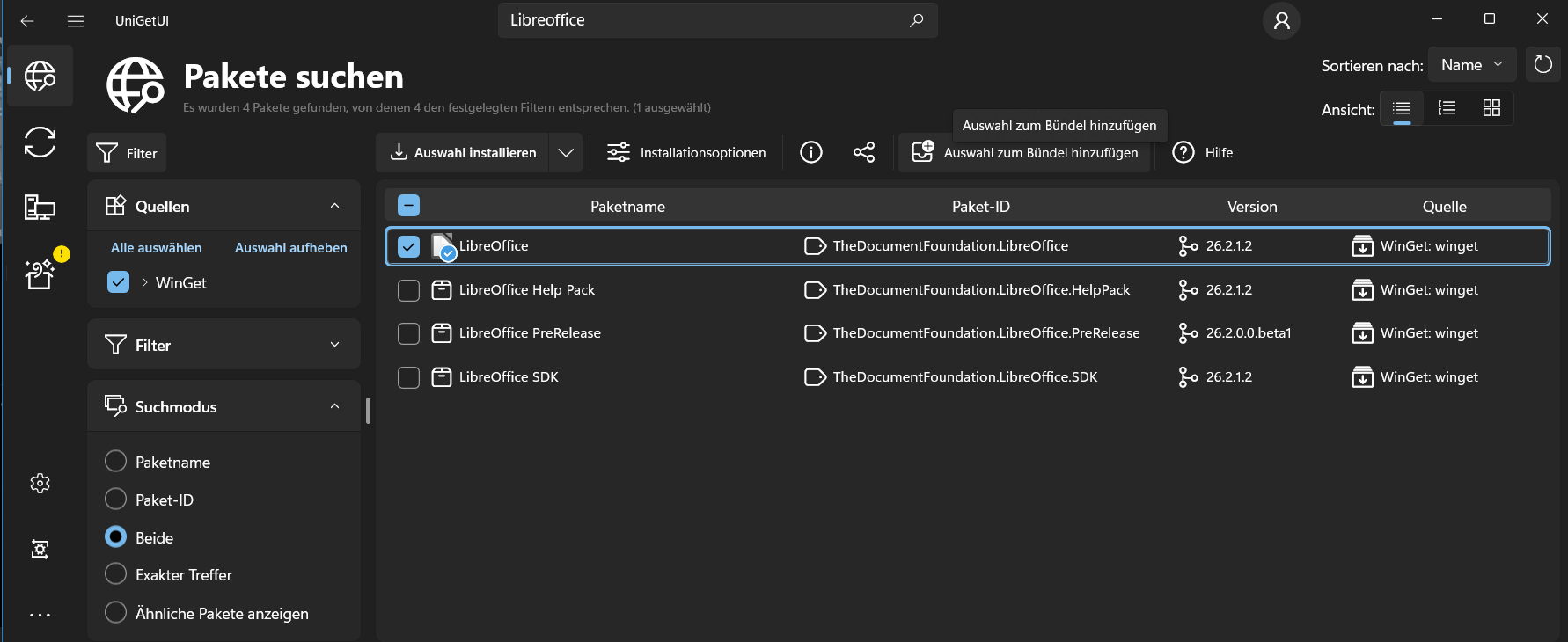
Task: Expand the Auswahl installieren dropdown arrow
Action: pyautogui.click(x=566, y=152)
